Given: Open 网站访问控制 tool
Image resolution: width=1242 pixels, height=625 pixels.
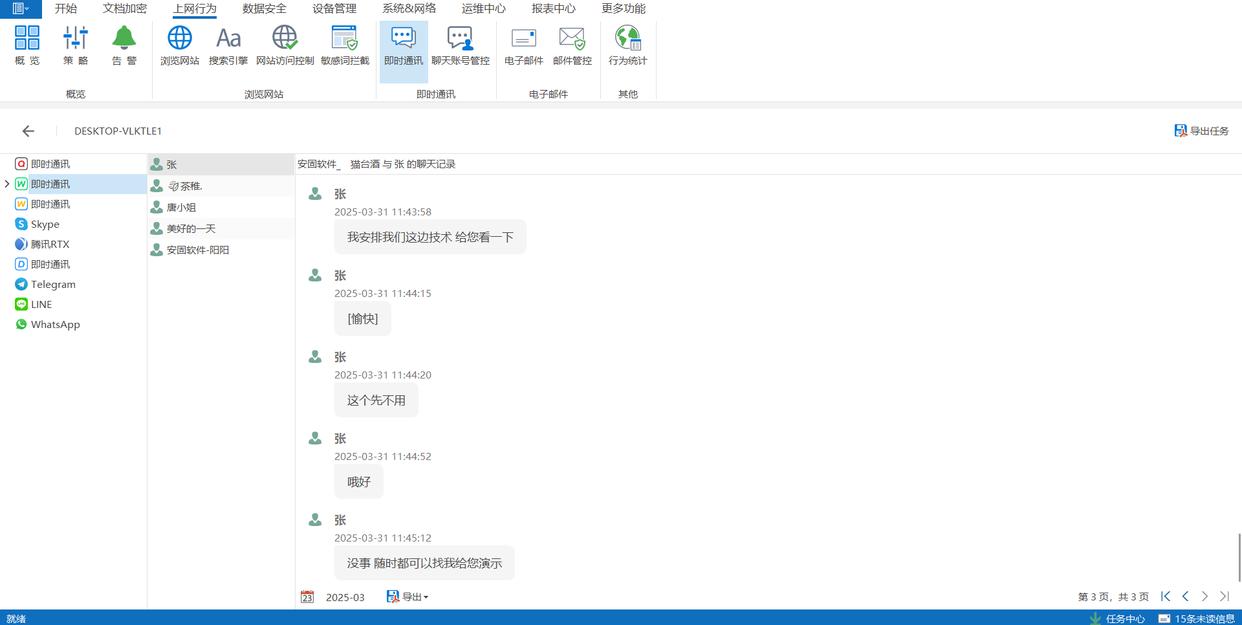Looking at the screenshot, I should (x=285, y=46).
